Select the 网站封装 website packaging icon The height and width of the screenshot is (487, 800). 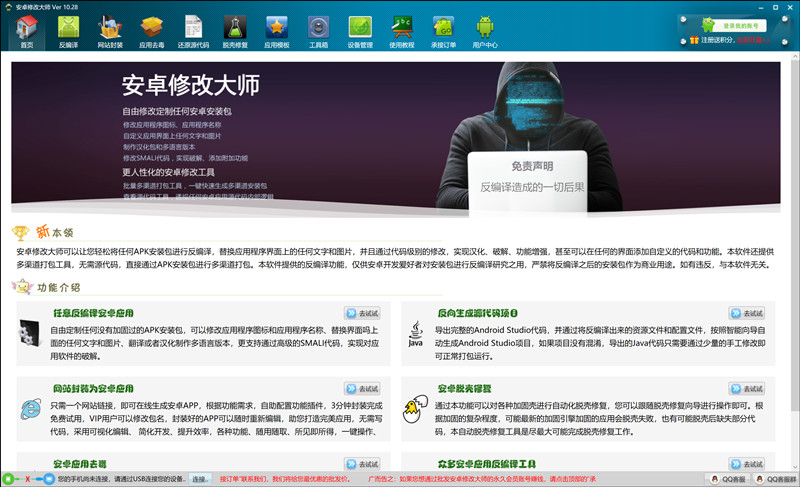click(x=110, y=31)
